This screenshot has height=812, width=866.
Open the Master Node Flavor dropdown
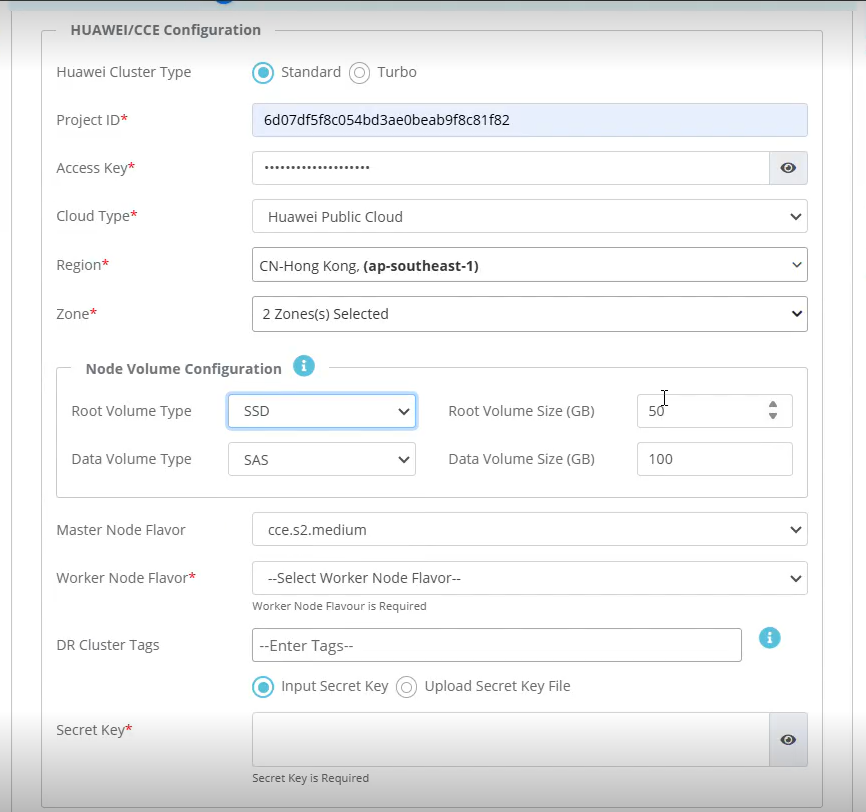(x=530, y=530)
